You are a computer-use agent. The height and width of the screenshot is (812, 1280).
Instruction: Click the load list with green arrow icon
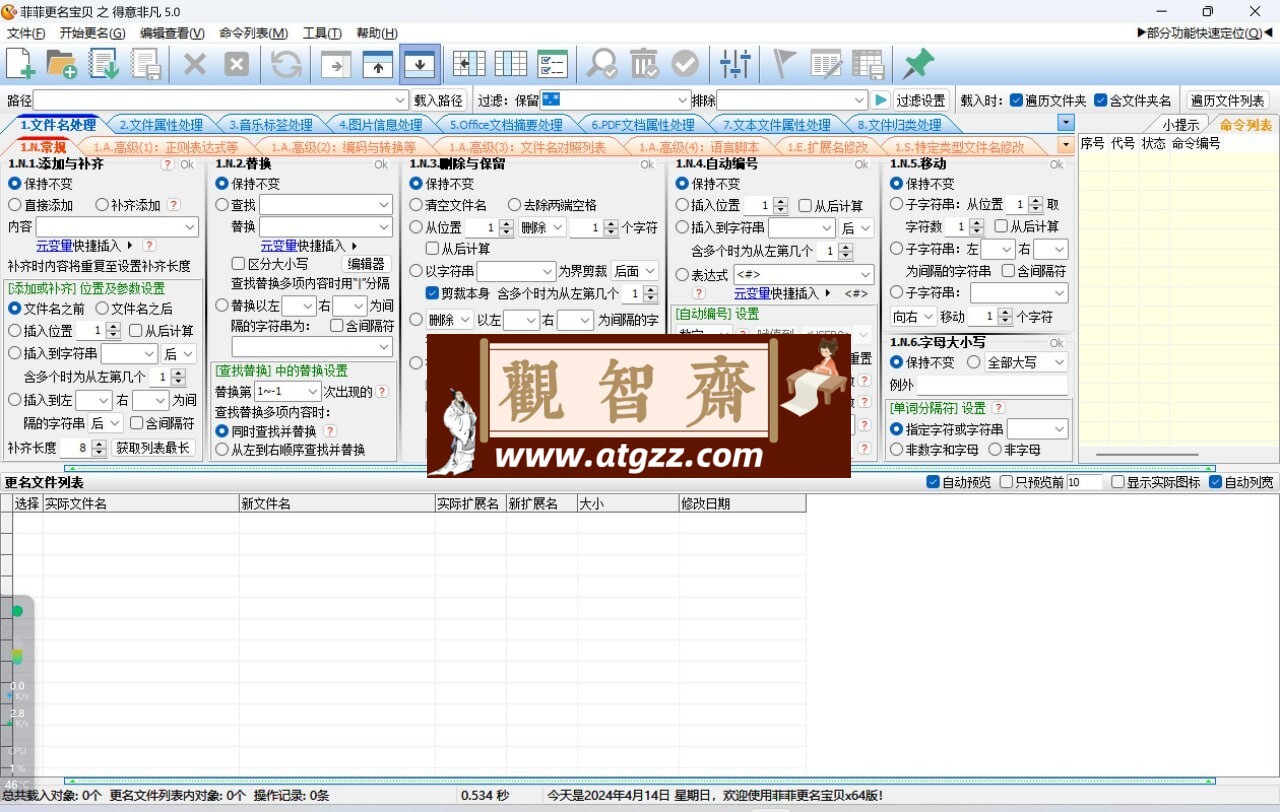point(104,64)
